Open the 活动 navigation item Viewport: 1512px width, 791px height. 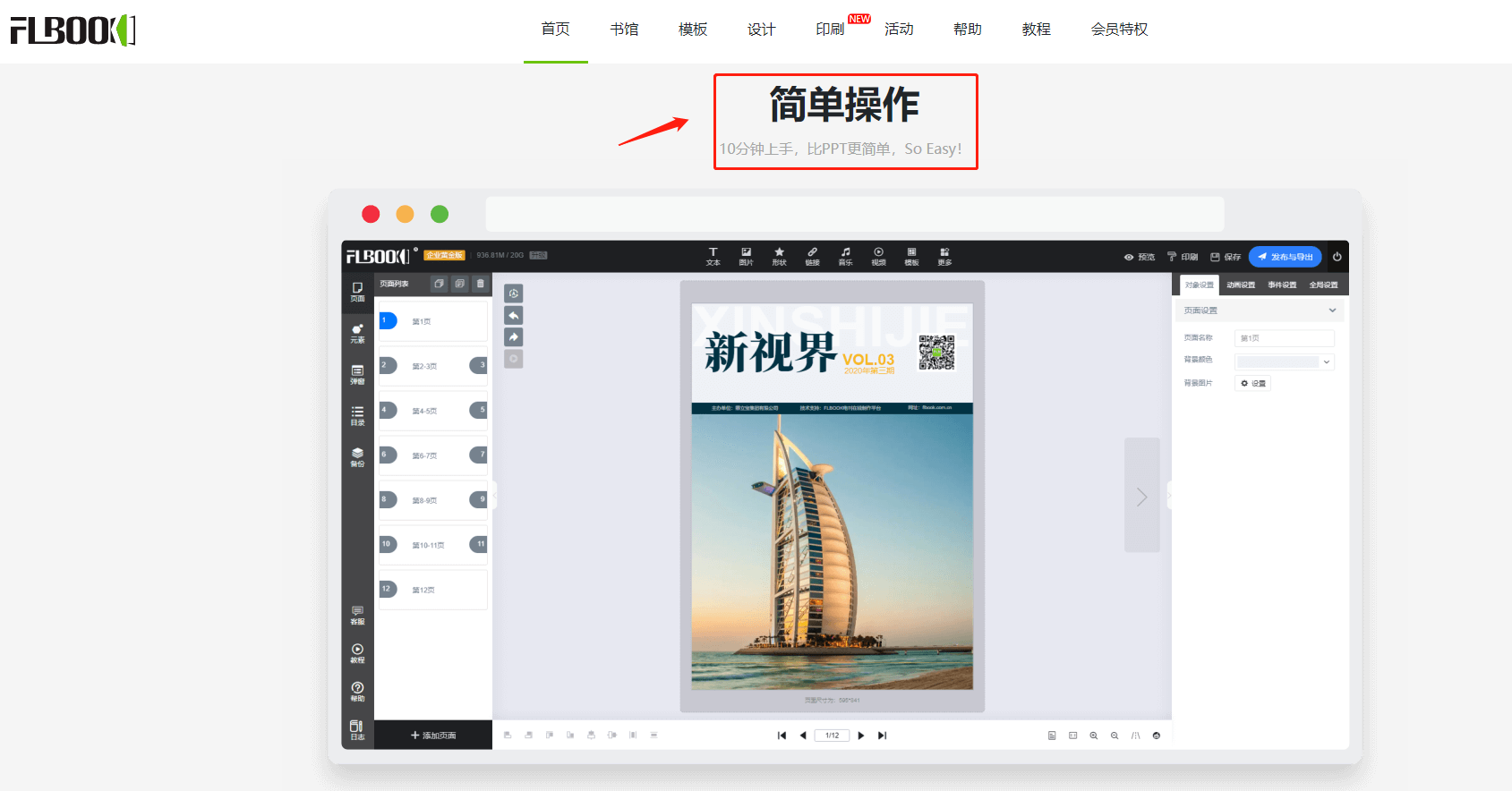coord(899,30)
